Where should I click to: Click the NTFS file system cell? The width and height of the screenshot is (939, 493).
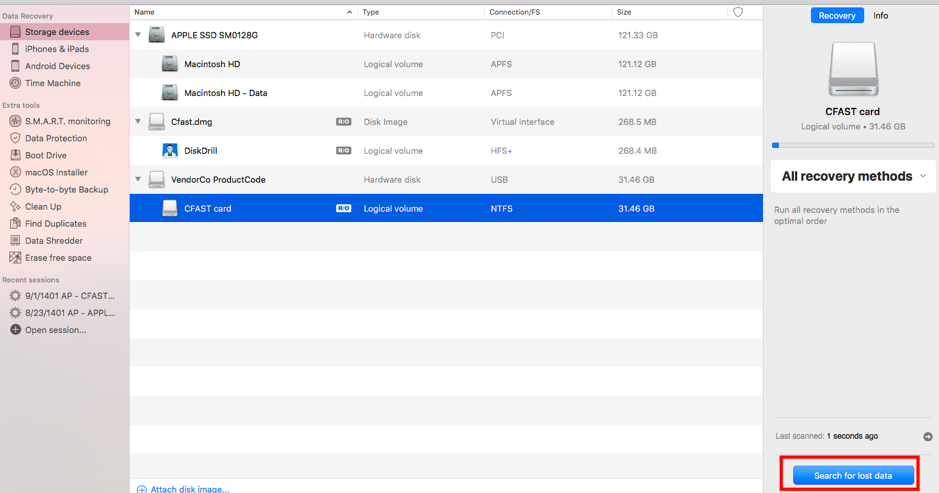tap(501, 208)
